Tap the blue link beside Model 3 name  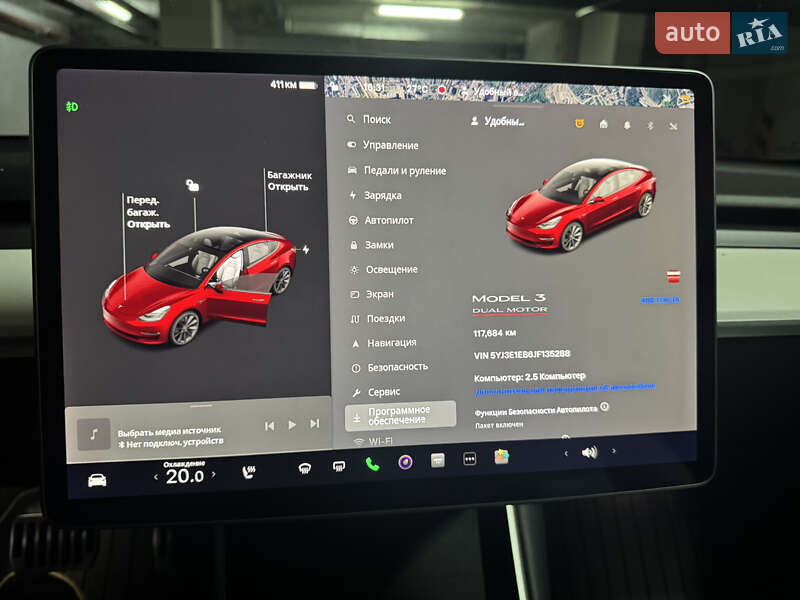[x=660, y=300]
